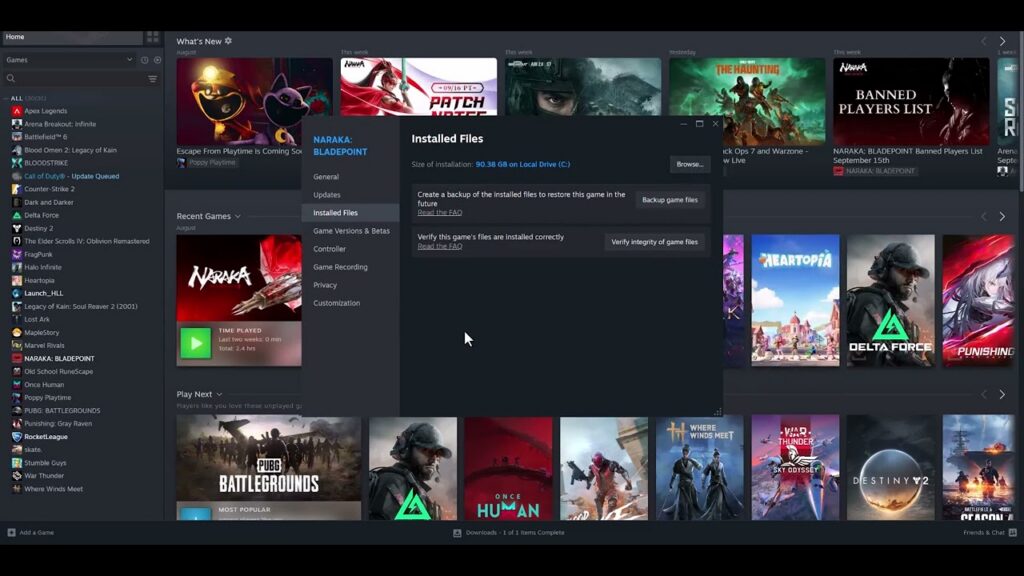Go to previous What's New page arrow
The image size is (1024, 576).
click(984, 41)
